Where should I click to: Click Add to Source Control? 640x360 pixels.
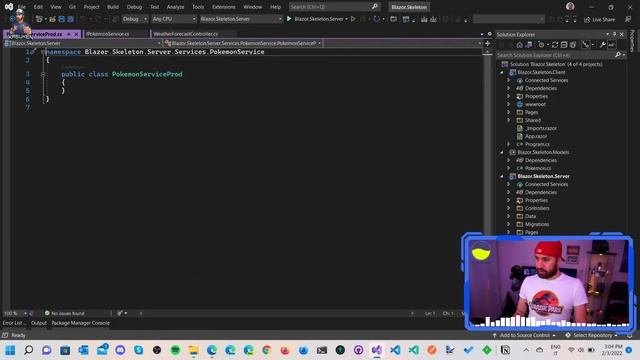click(x=524, y=335)
